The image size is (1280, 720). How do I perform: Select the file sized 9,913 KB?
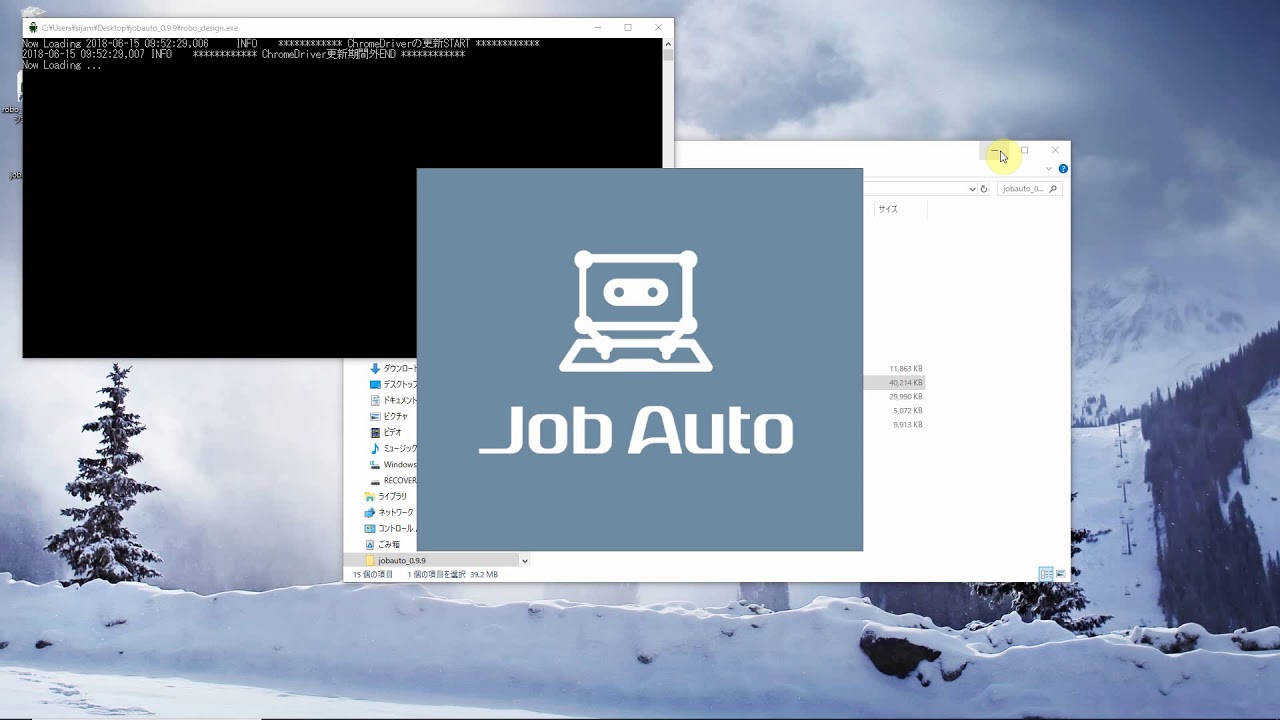click(907, 425)
